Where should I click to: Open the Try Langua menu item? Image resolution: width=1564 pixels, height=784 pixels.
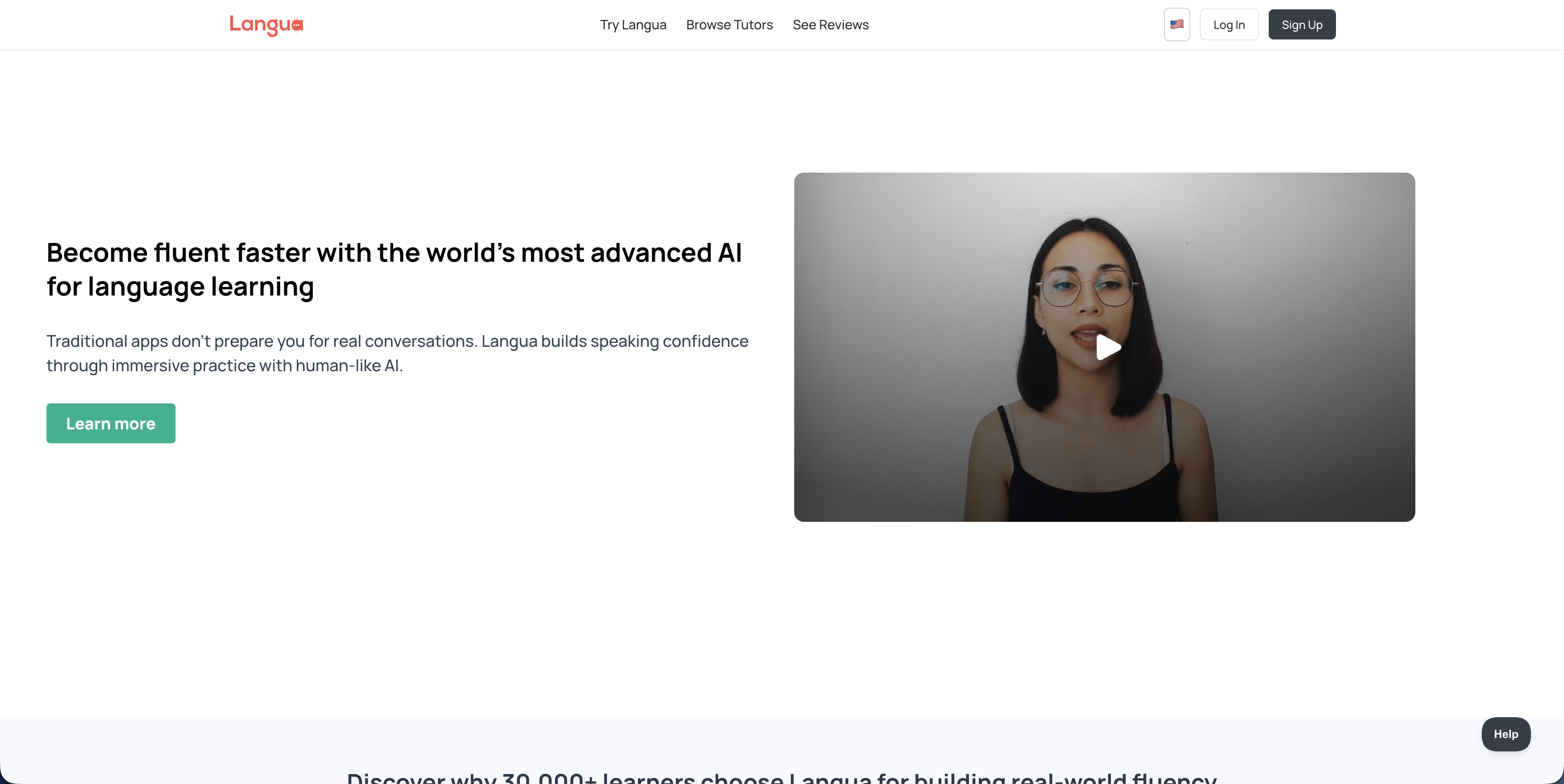633,25
